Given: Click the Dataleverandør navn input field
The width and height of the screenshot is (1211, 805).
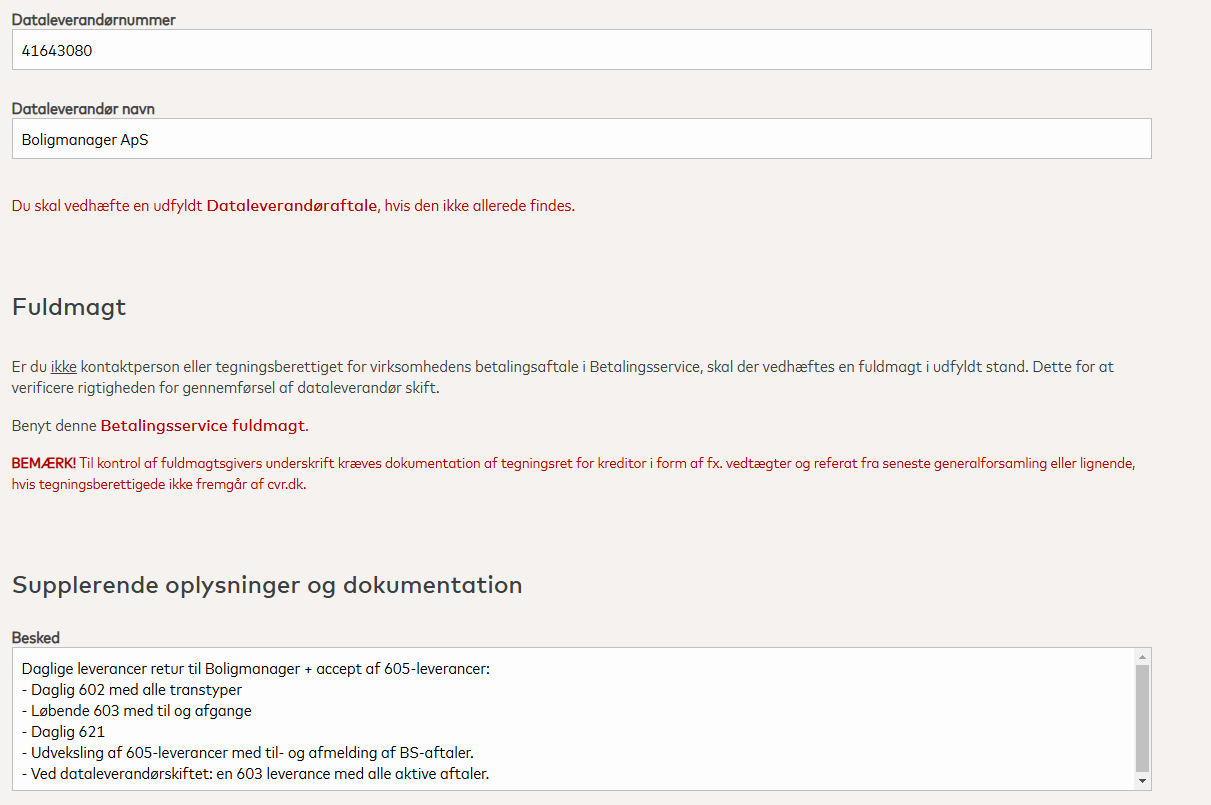Looking at the screenshot, I should point(581,139).
